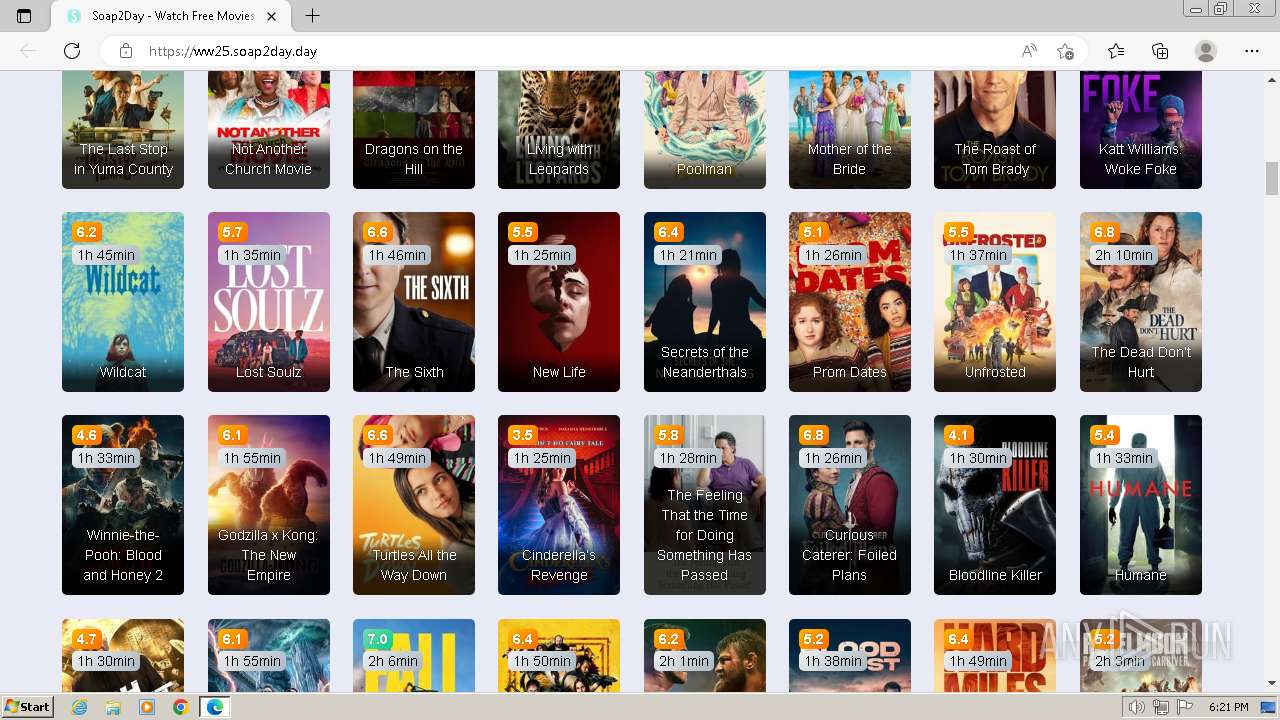Viewport: 1280px width, 720px height.
Task: Click the 7.0 rated 2h 6min poster
Action: 414,656
